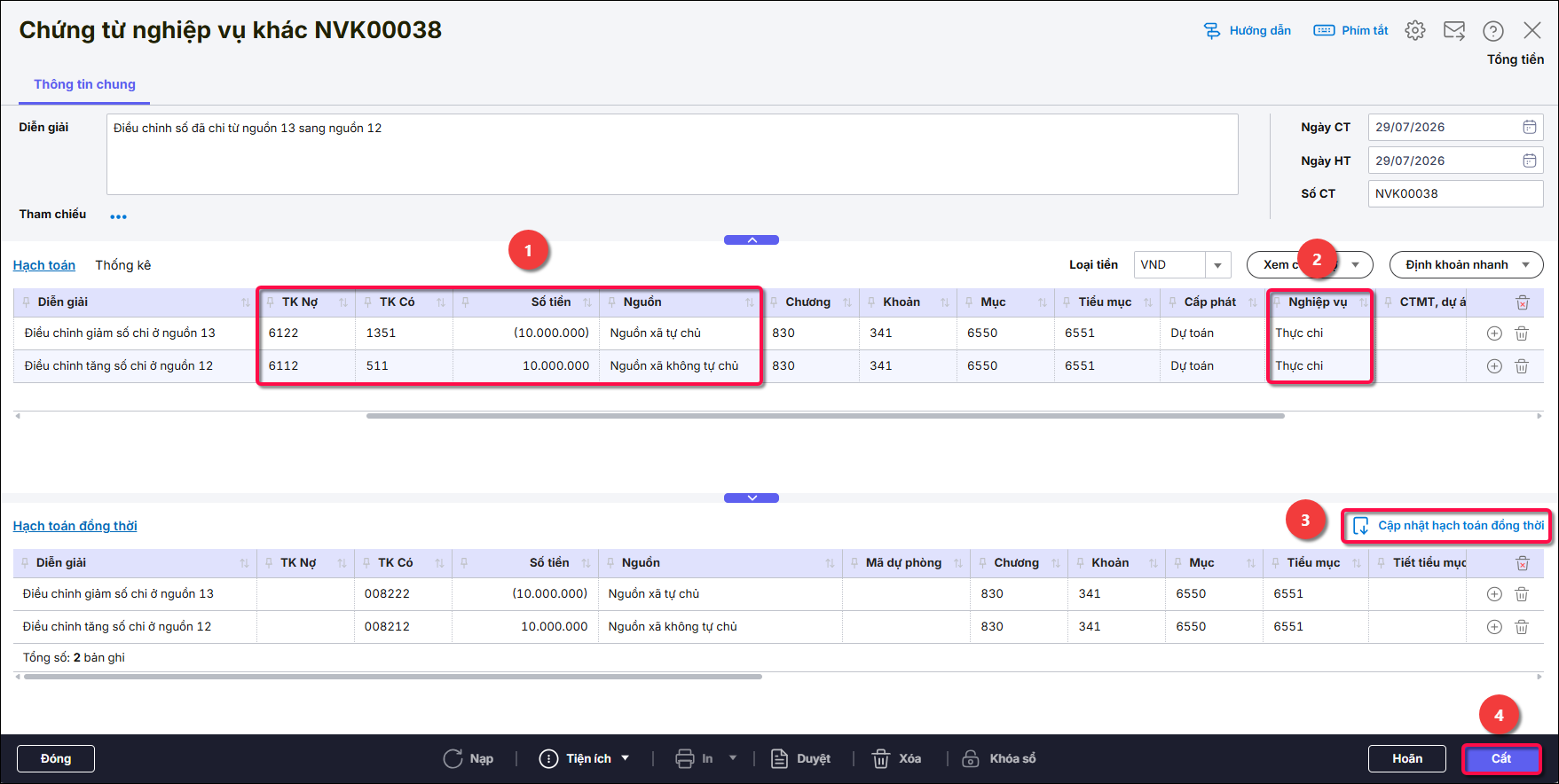Add row after 008212 line in Hạch toán đồng thời
This screenshot has width=1559, height=784.
coord(1494,627)
